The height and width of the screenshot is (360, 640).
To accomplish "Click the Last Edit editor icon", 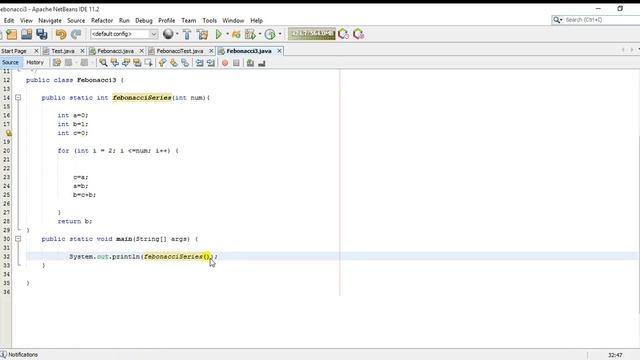I will 57,63.
